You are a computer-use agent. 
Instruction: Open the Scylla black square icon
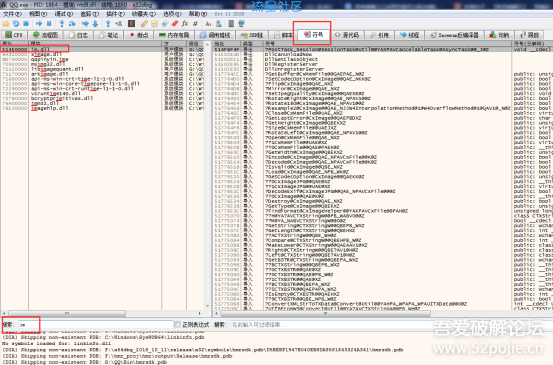[x=132, y=24]
